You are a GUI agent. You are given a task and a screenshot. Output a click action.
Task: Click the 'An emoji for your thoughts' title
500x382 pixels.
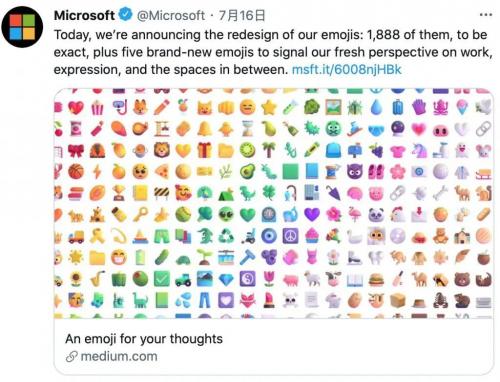tap(144, 339)
